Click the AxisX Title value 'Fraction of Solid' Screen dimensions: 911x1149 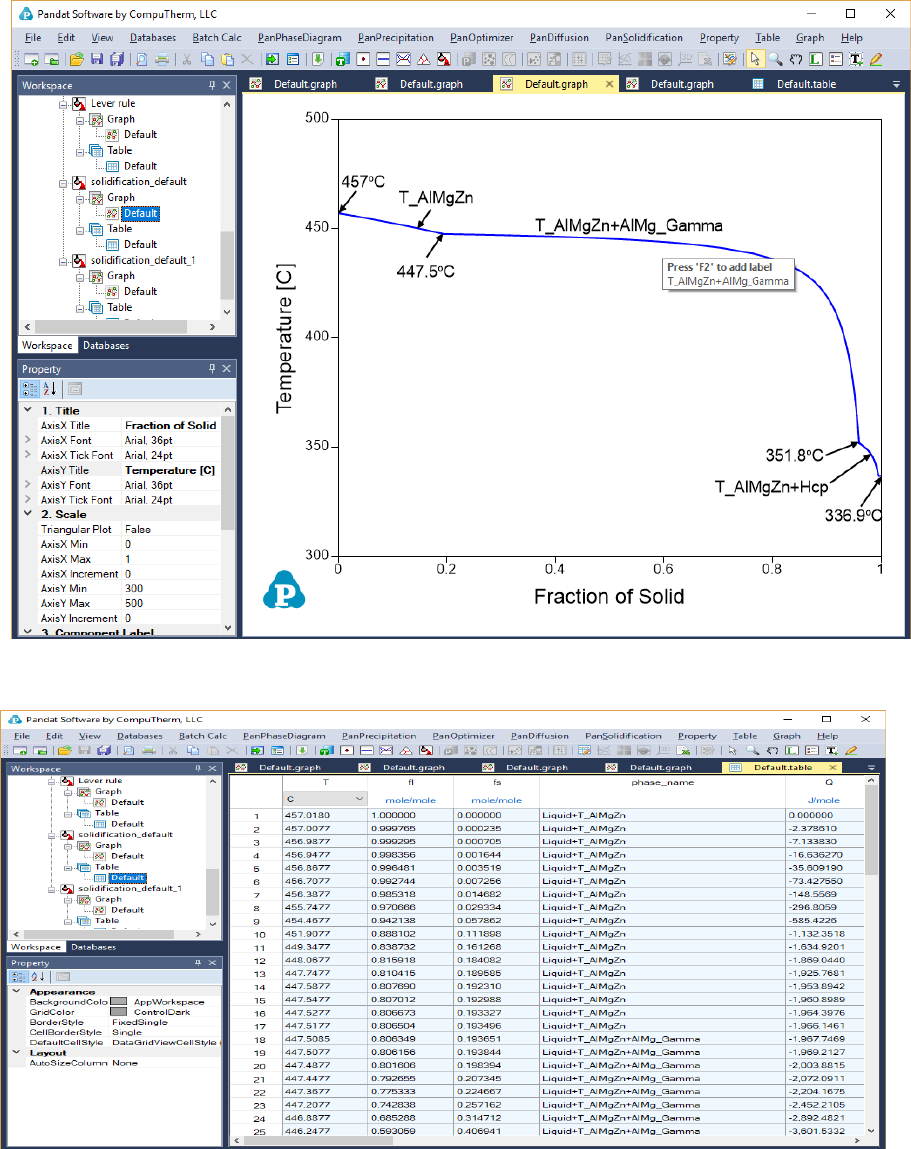[171, 425]
